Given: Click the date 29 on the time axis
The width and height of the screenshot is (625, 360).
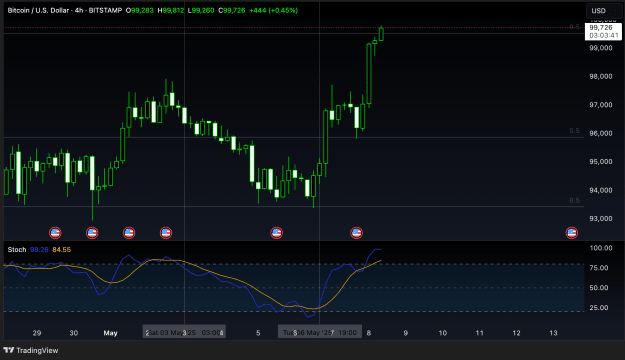Looking at the screenshot, I should [x=37, y=333].
